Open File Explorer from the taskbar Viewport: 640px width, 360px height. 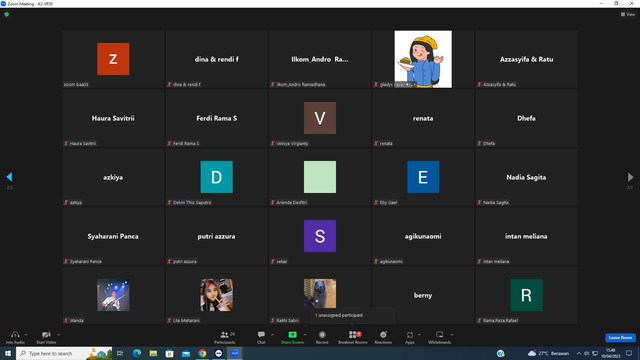pyautogui.click(x=153, y=353)
